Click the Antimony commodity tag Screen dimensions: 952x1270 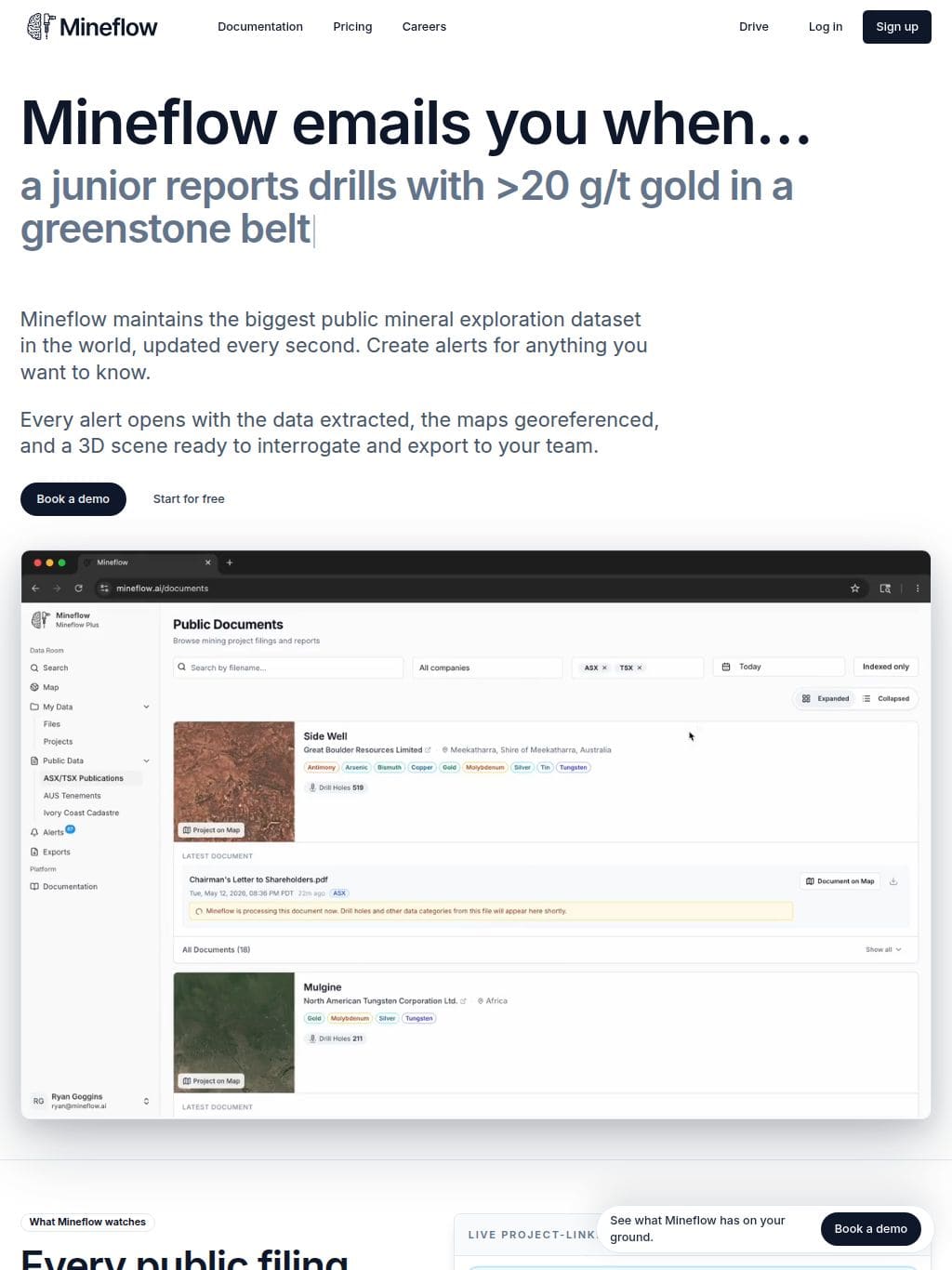pyautogui.click(x=321, y=768)
